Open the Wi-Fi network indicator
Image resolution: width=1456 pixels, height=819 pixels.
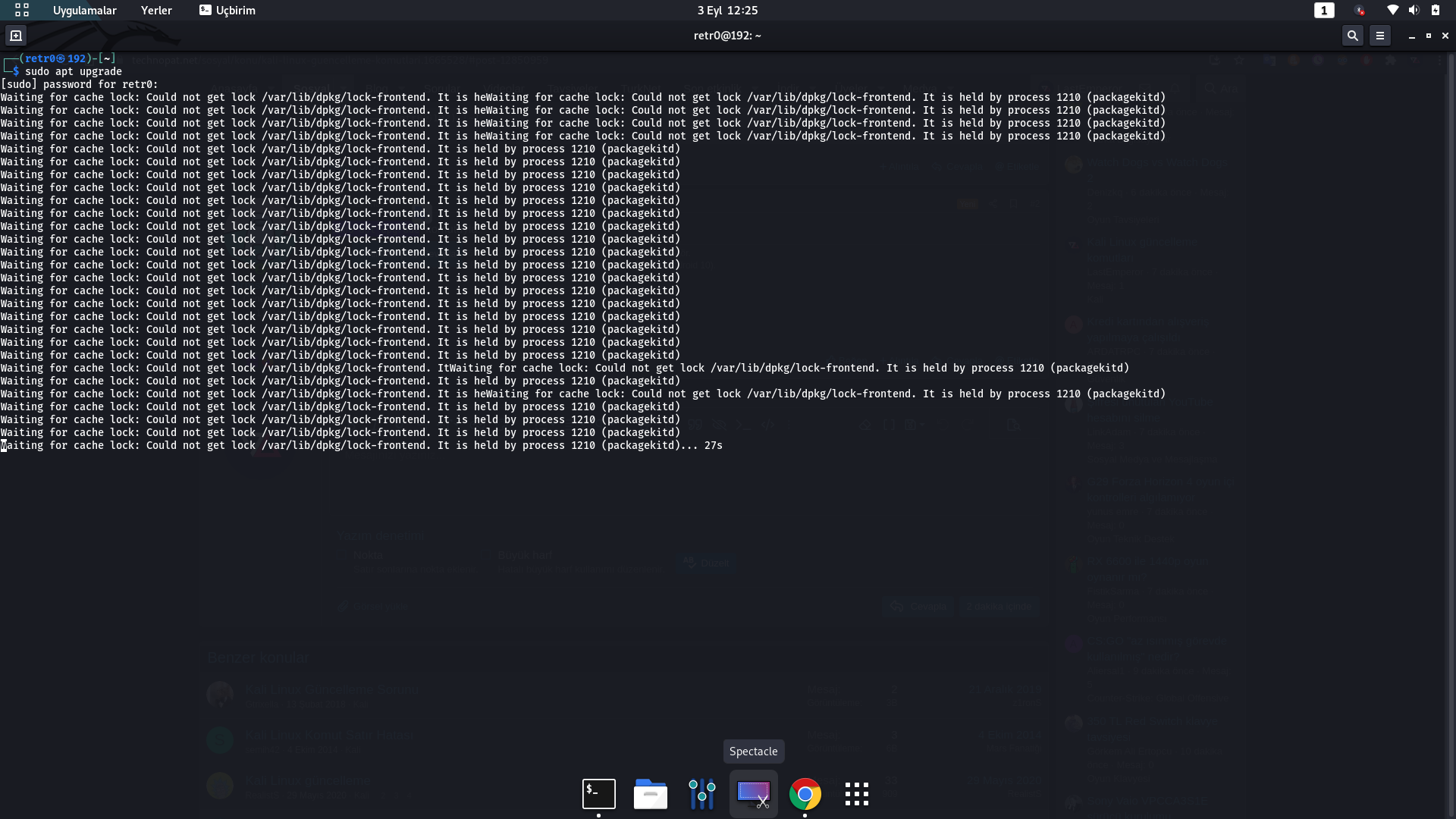[1392, 11]
